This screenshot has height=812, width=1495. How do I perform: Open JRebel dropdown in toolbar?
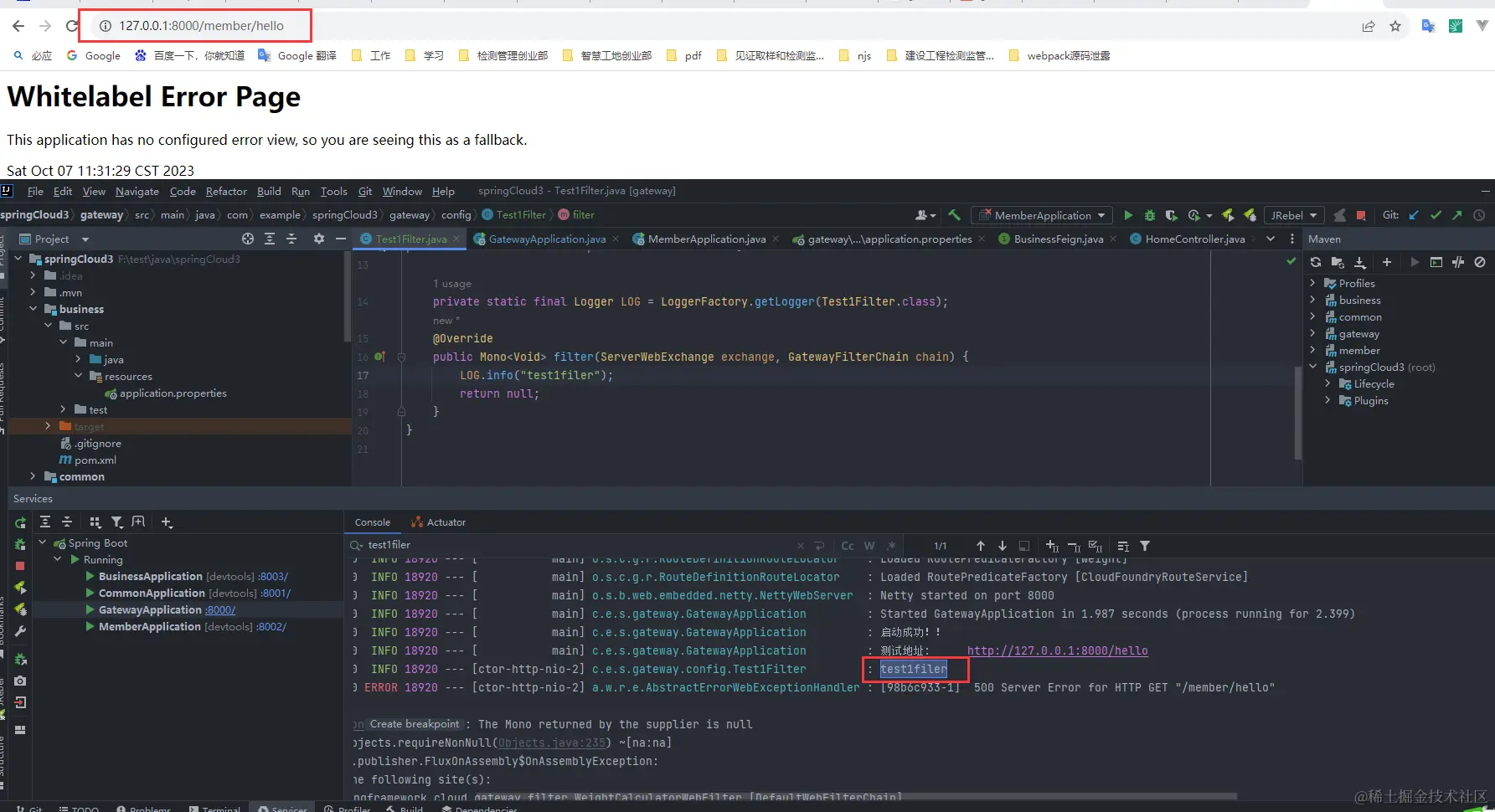[x=1293, y=215]
